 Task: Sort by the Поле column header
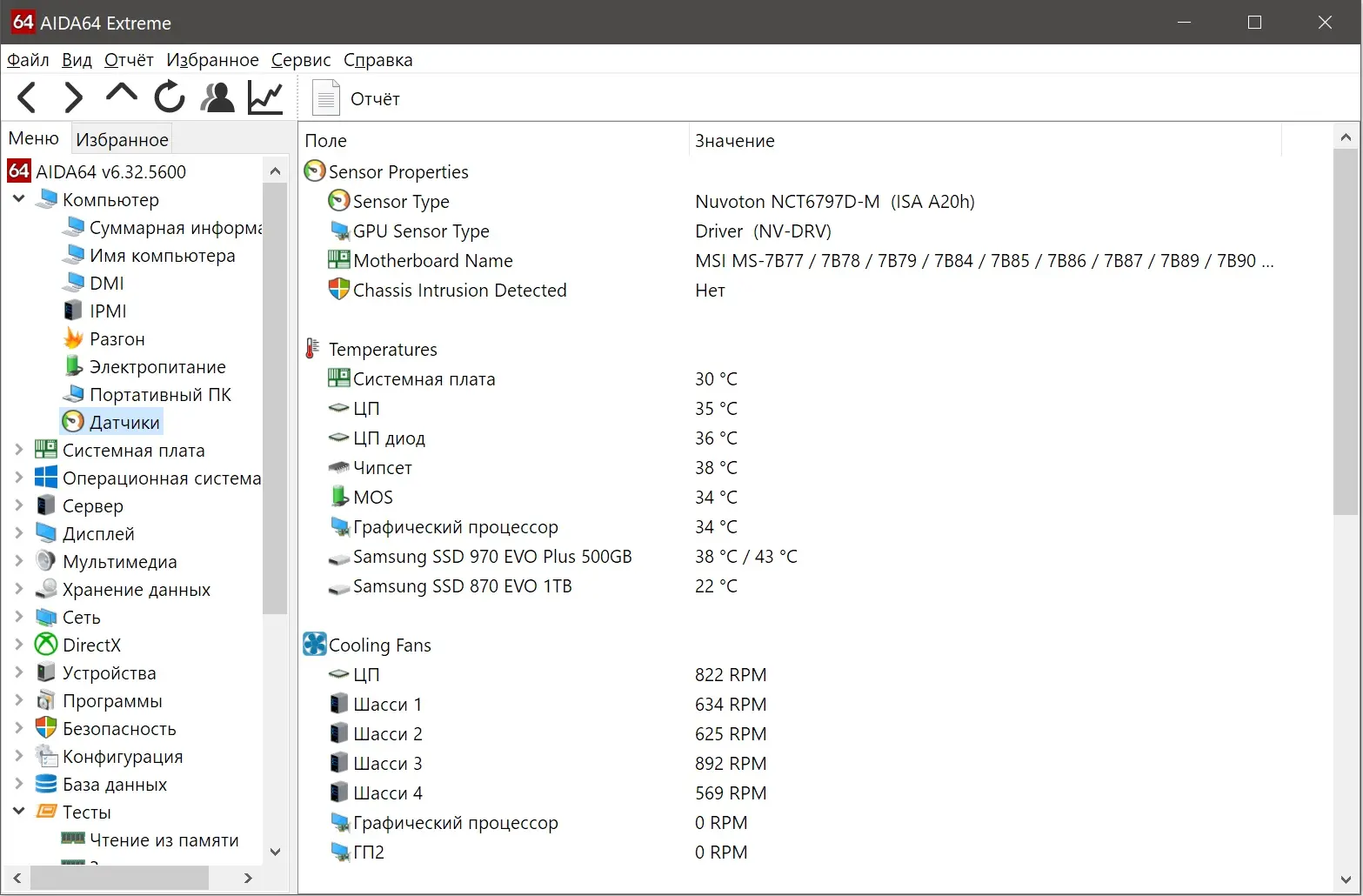(494, 140)
